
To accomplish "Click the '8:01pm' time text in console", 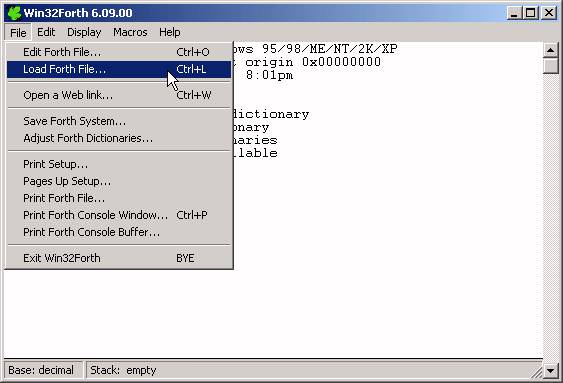I will tap(269, 75).
